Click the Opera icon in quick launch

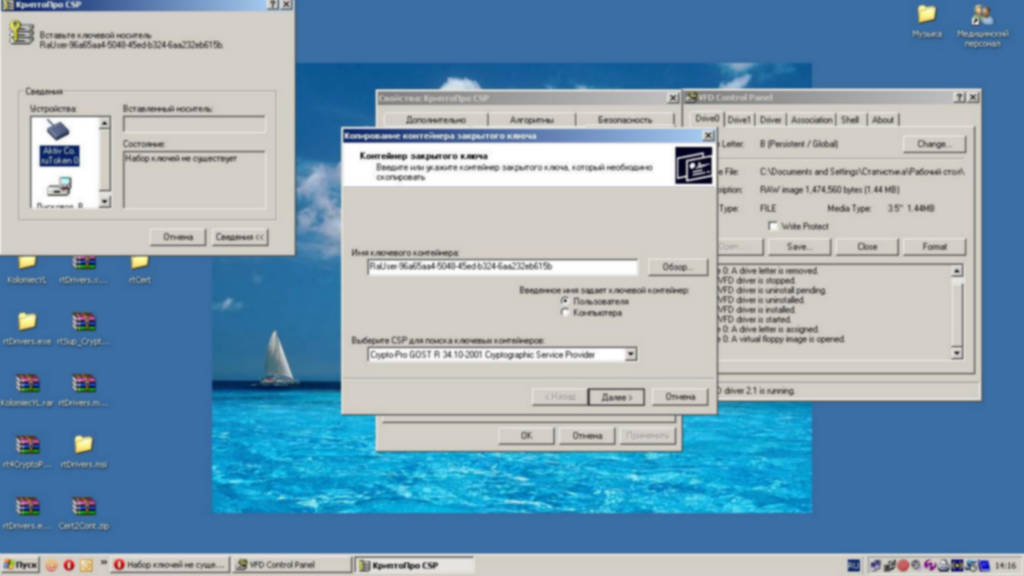point(69,565)
